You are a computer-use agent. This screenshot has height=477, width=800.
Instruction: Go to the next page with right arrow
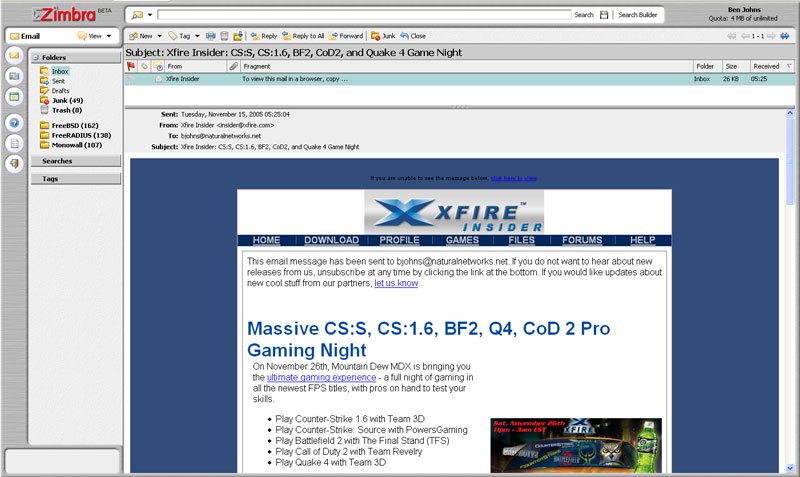pyautogui.click(x=771, y=36)
